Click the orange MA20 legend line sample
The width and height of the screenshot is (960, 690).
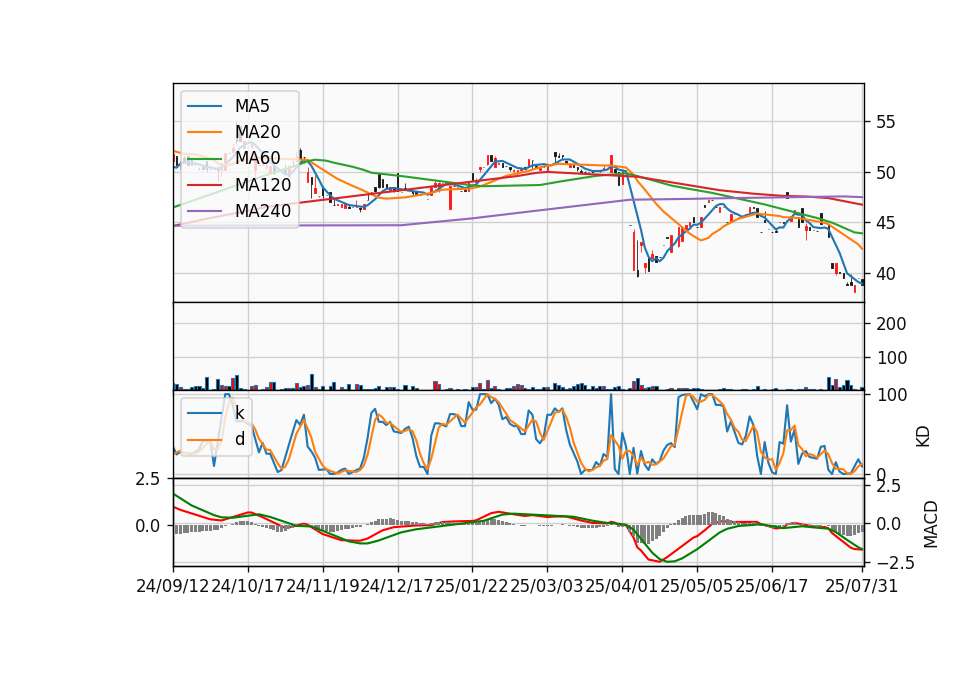204,132
